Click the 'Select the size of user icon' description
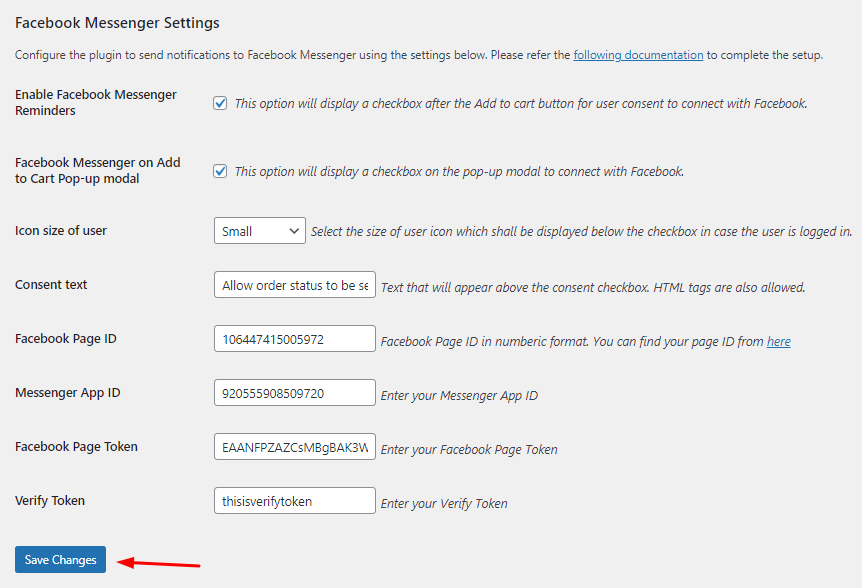This screenshot has height=588, width=862. coord(582,231)
